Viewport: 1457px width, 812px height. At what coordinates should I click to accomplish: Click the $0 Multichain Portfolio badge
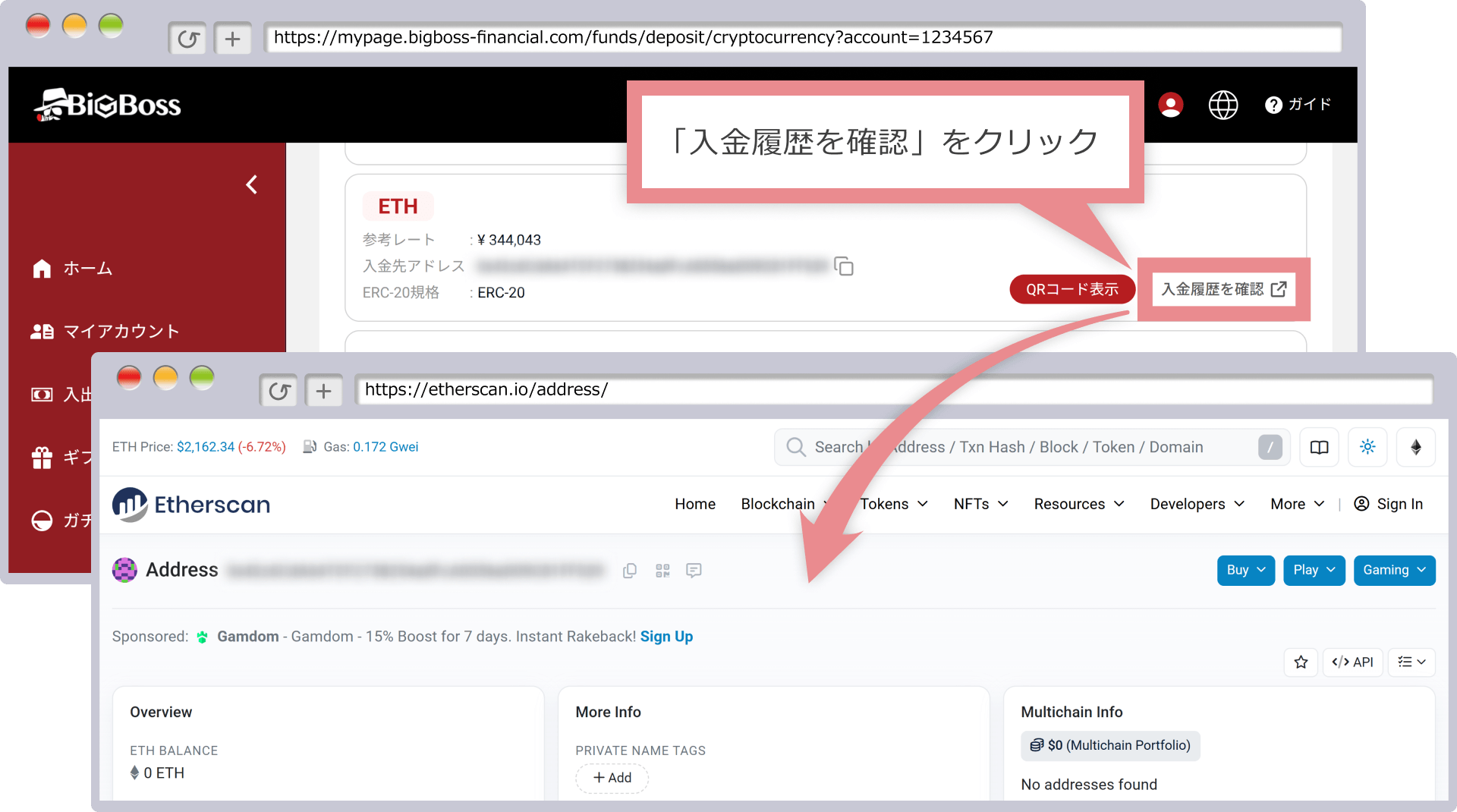coord(1110,746)
